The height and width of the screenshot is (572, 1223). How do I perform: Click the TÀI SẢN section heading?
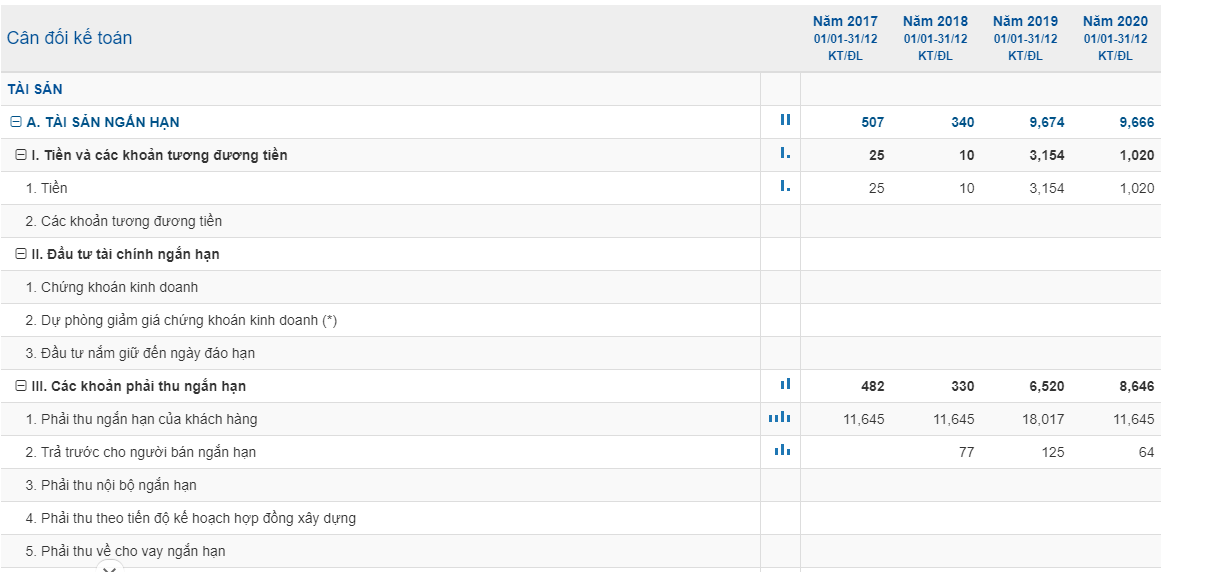point(35,89)
